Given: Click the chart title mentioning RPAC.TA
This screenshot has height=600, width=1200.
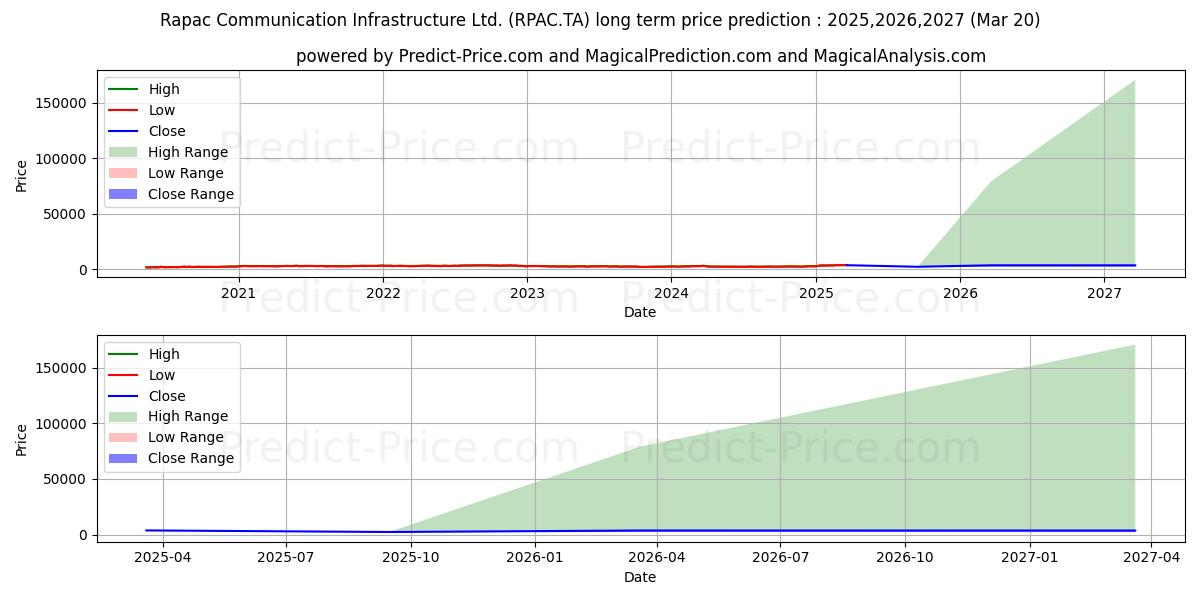Looking at the screenshot, I should [600, 20].
